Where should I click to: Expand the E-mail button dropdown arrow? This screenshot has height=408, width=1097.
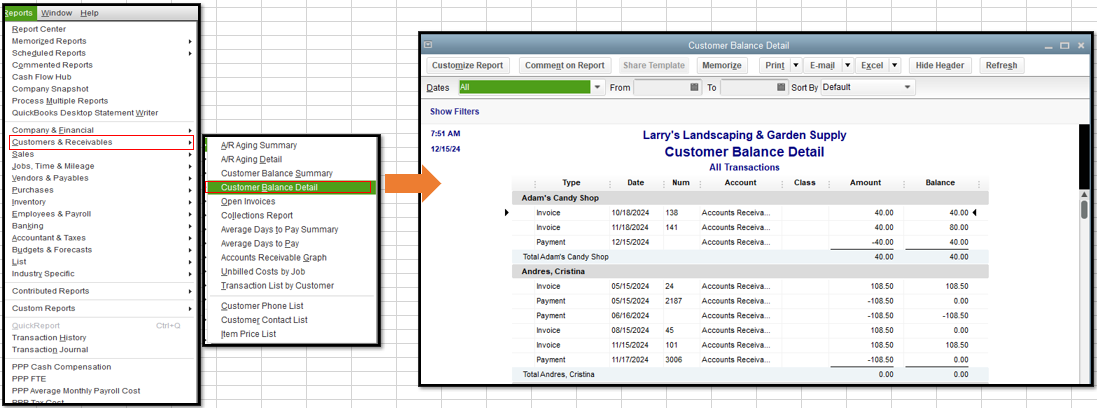point(846,66)
